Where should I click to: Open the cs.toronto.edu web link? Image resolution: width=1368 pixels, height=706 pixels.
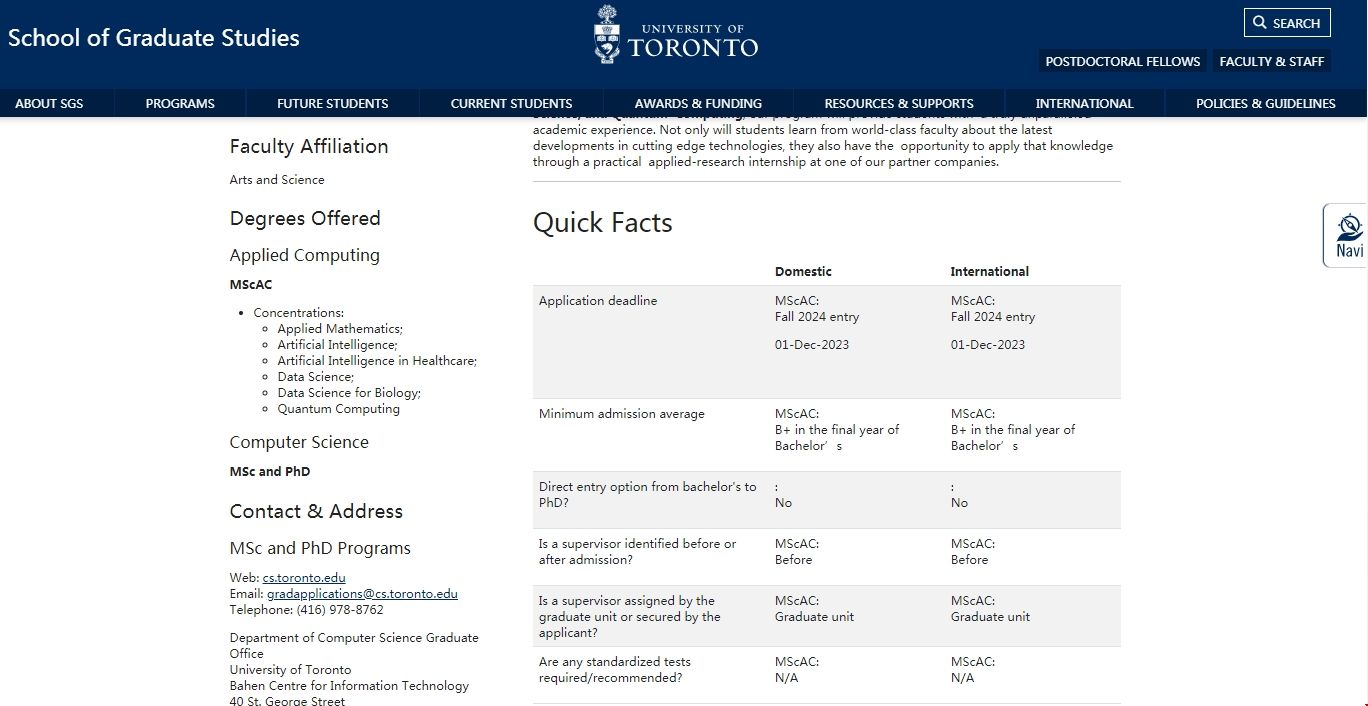[x=304, y=577]
